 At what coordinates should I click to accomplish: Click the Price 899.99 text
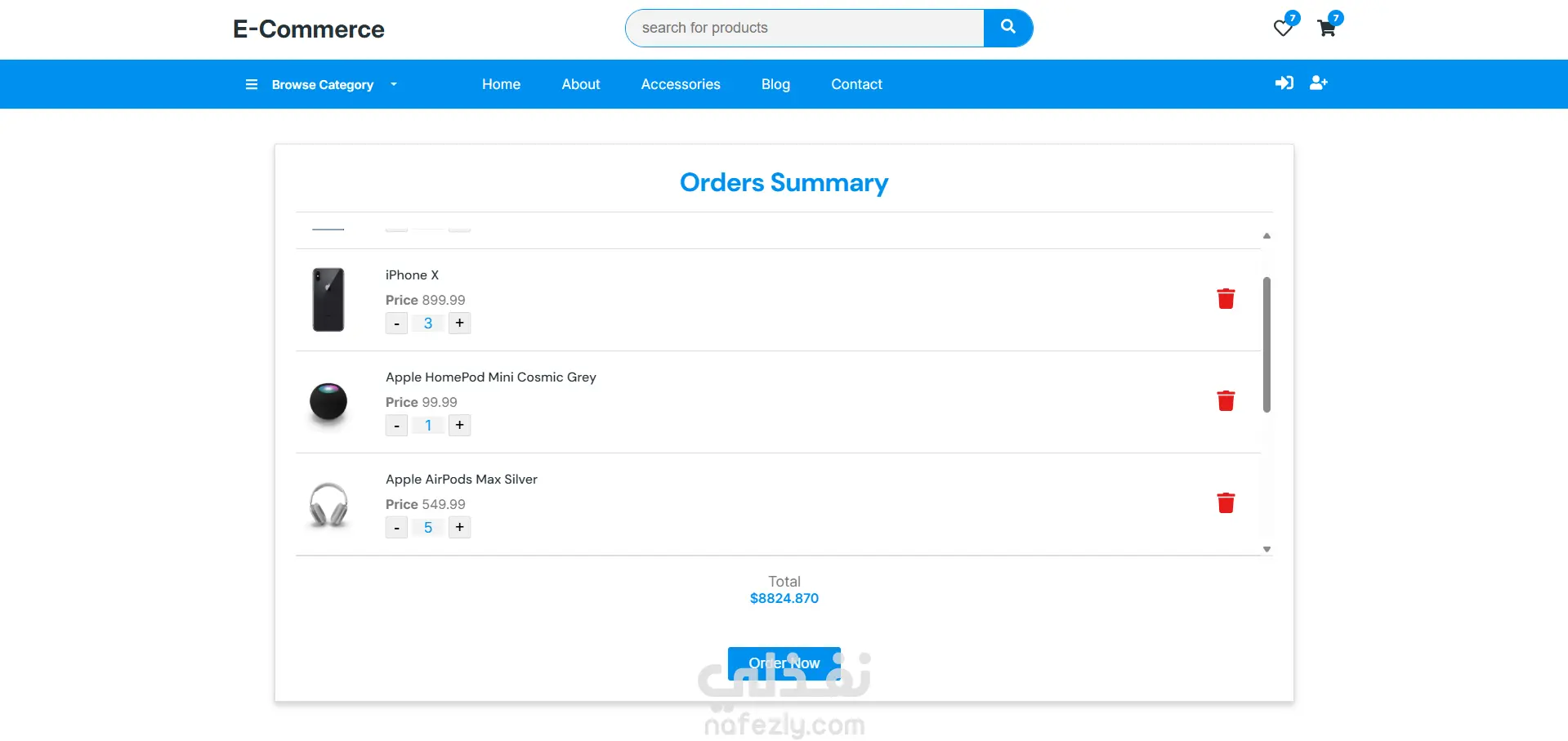click(425, 300)
